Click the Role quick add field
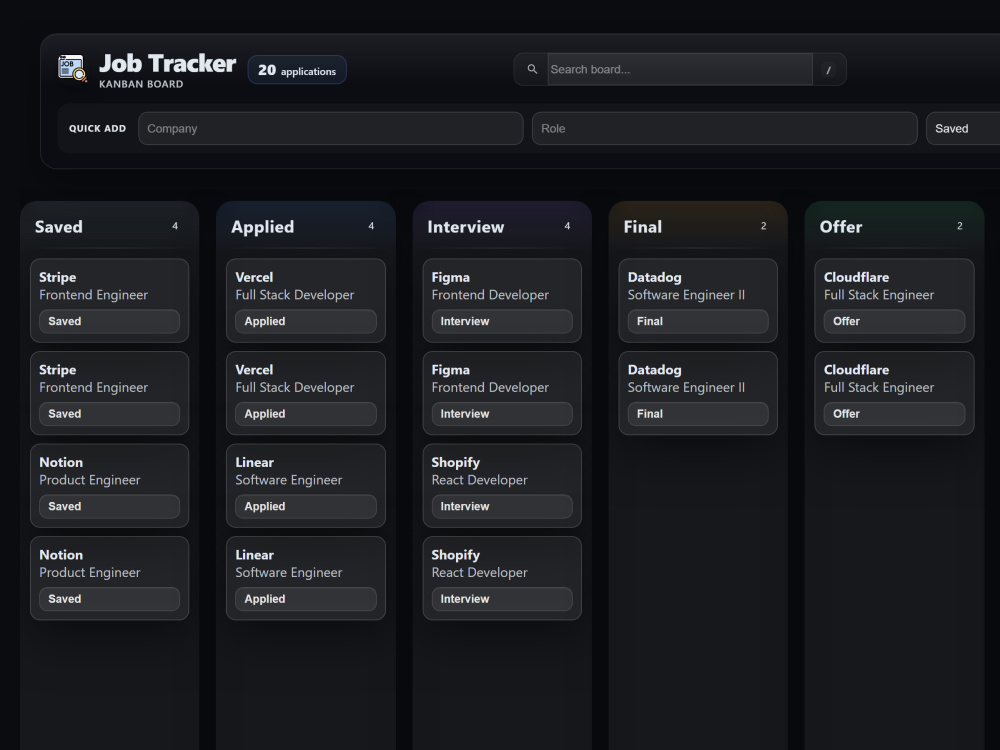1000x750 pixels. click(x=724, y=128)
